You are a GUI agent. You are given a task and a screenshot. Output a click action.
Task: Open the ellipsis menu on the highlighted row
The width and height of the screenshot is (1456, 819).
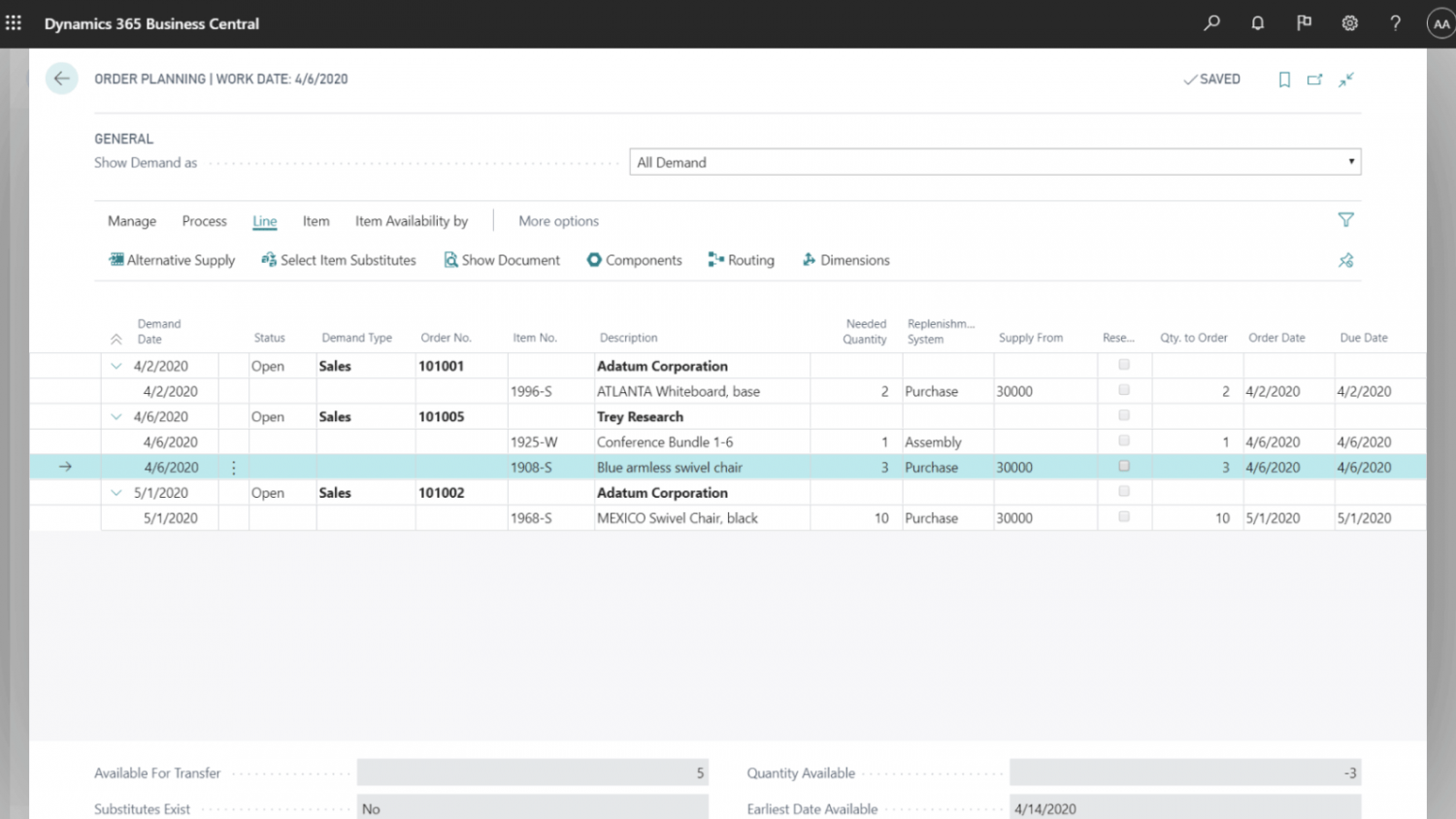(x=234, y=467)
